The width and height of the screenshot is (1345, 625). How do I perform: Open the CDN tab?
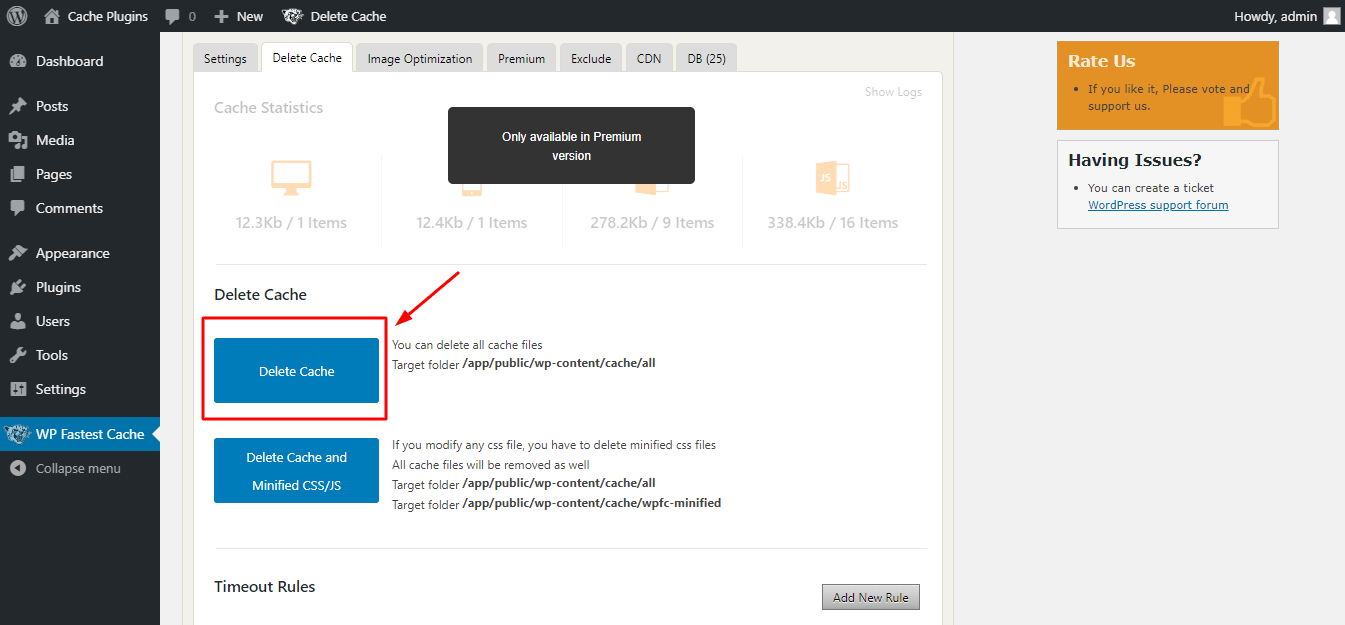coord(649,58)
